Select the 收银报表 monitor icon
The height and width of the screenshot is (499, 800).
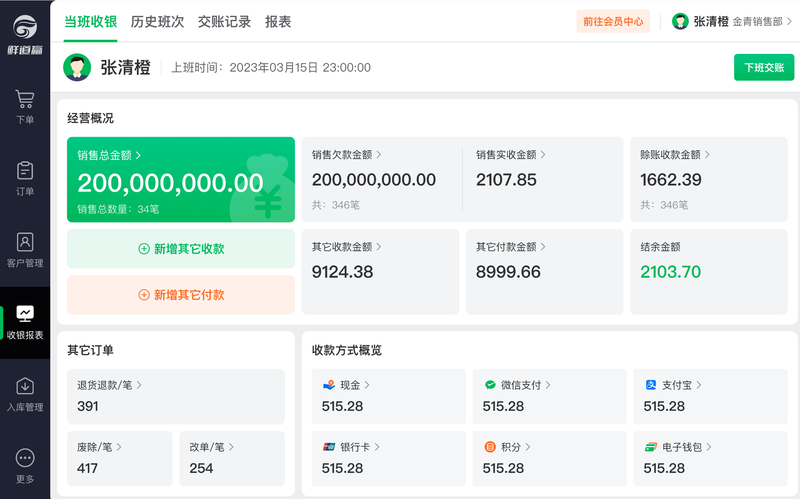coord(24,313)
